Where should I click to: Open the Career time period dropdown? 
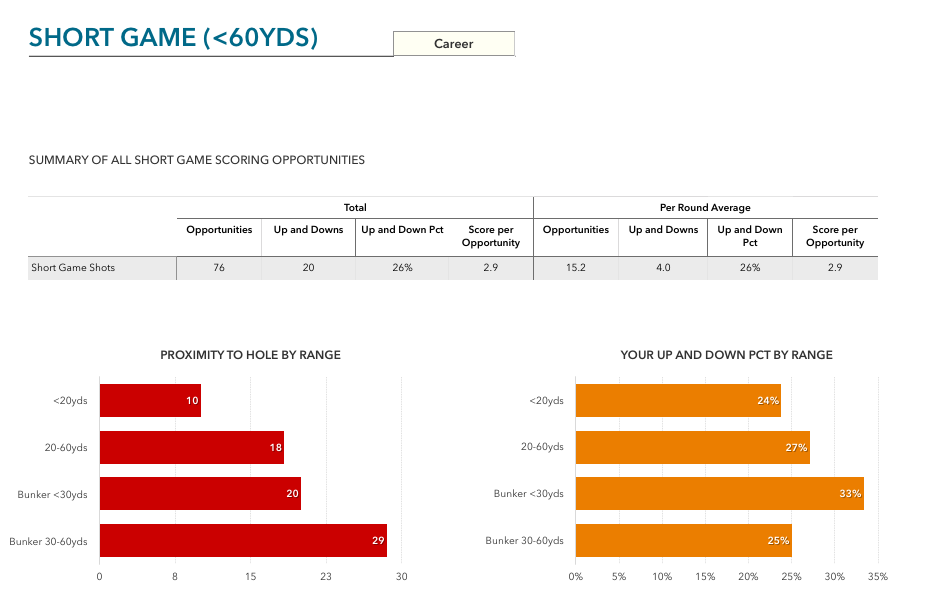454,44
